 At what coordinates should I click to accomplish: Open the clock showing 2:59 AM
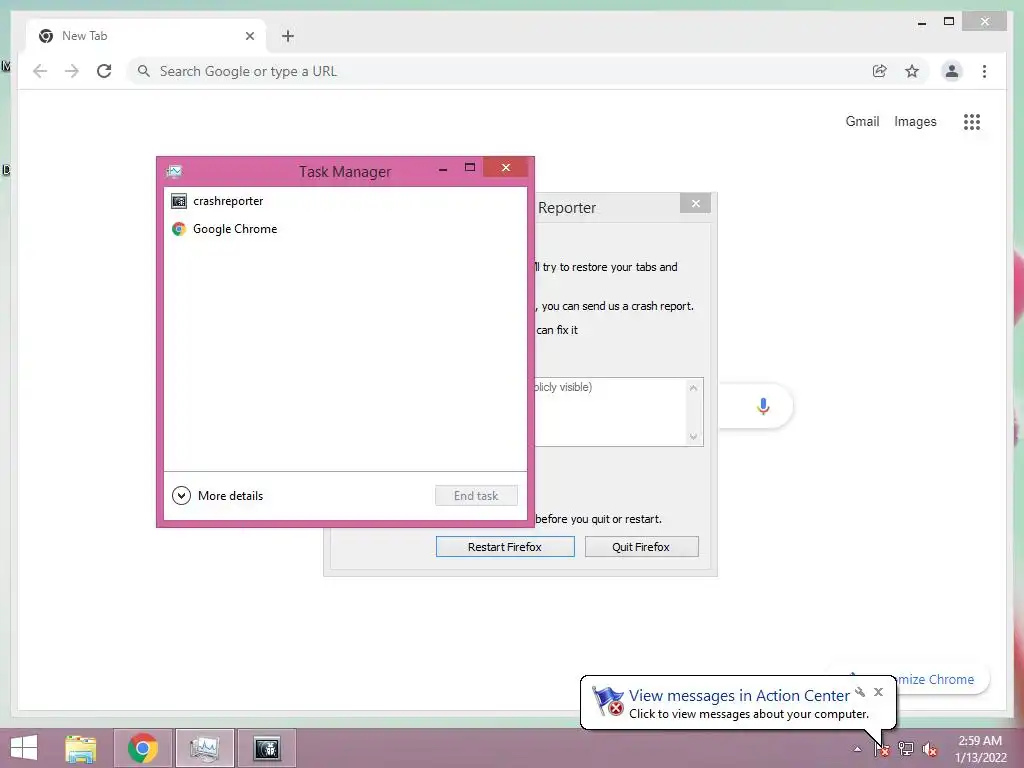[980, 749]
